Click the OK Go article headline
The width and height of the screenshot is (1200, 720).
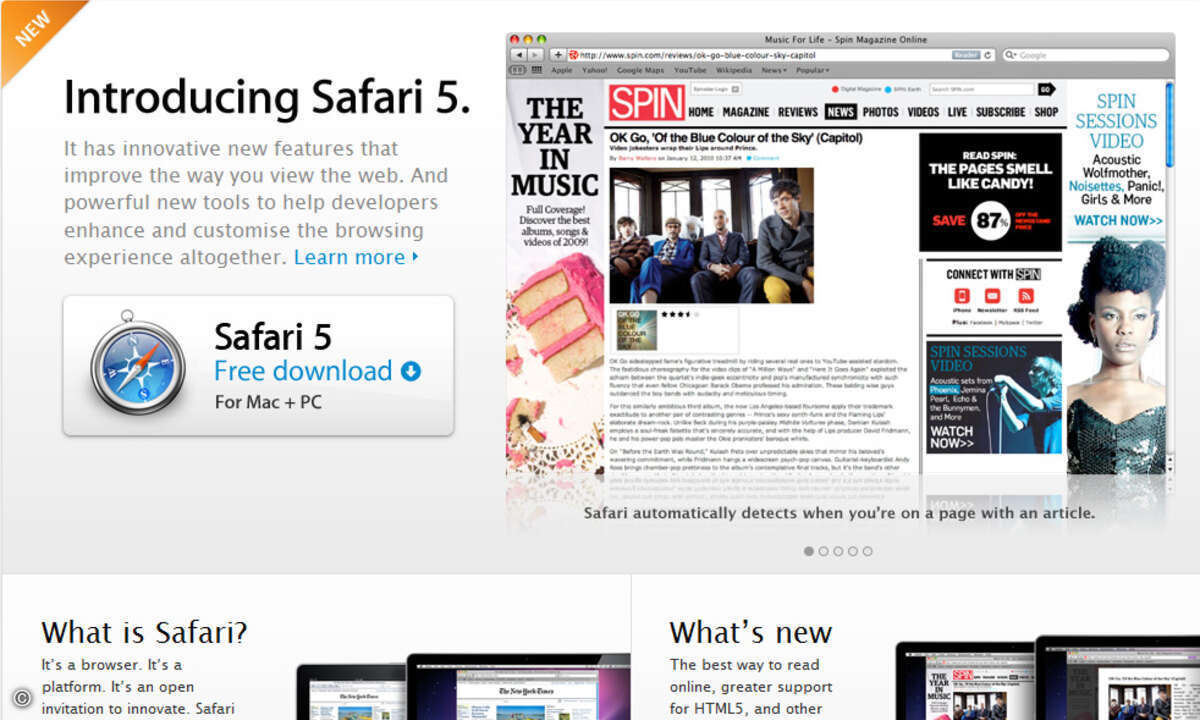pos(734,137)
